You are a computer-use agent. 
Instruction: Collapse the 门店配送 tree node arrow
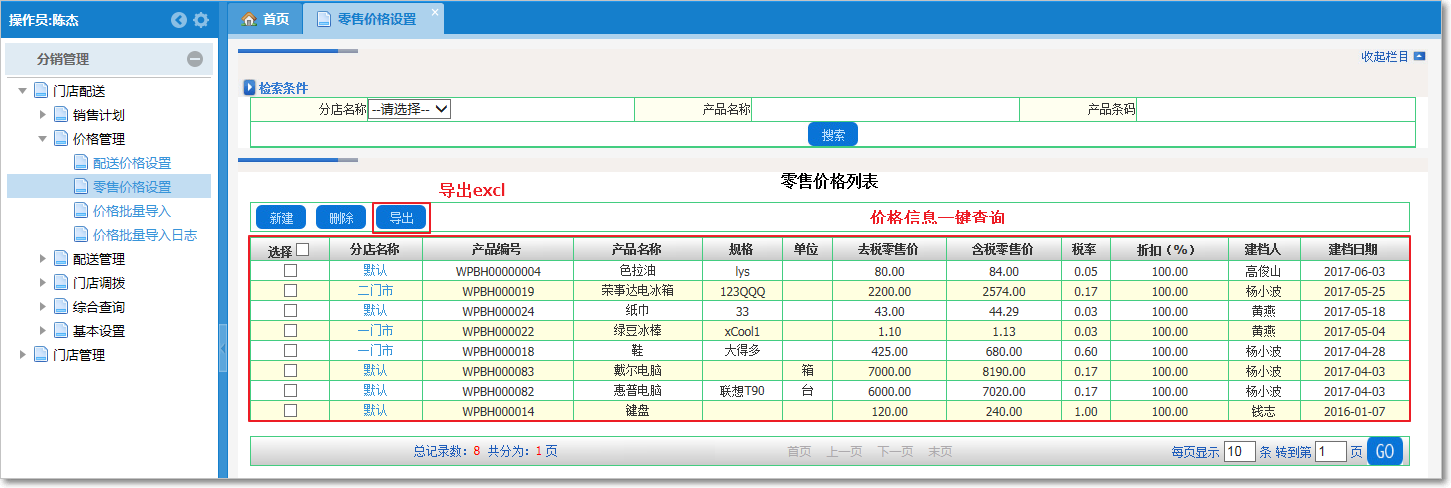[23, 91]
